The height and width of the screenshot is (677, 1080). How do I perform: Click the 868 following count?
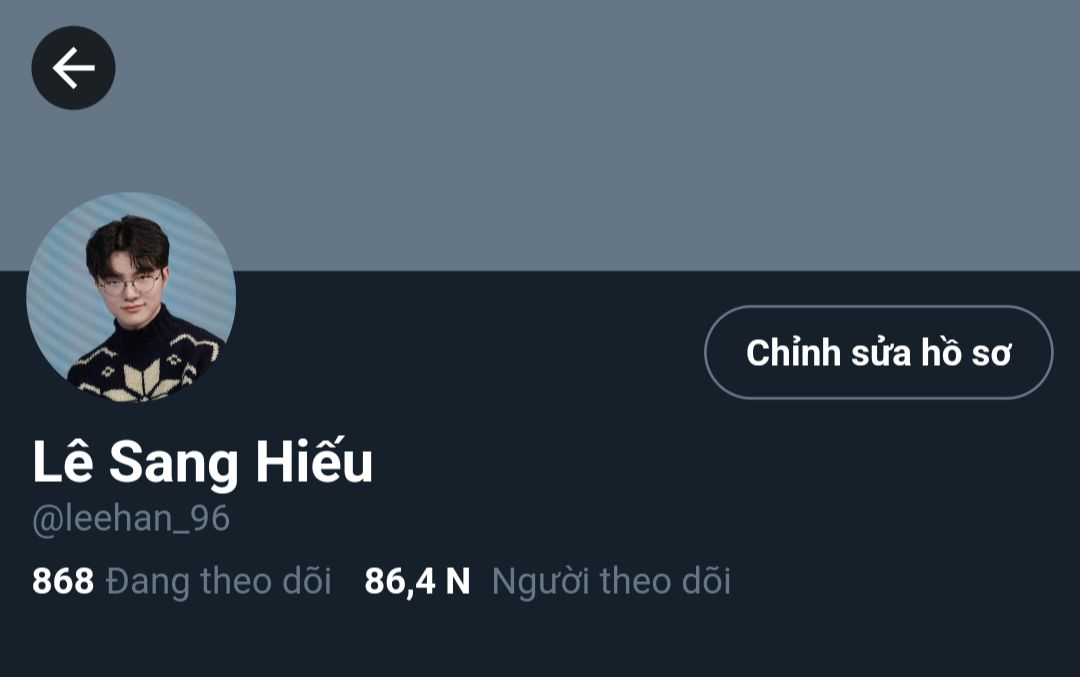(63, 581)
